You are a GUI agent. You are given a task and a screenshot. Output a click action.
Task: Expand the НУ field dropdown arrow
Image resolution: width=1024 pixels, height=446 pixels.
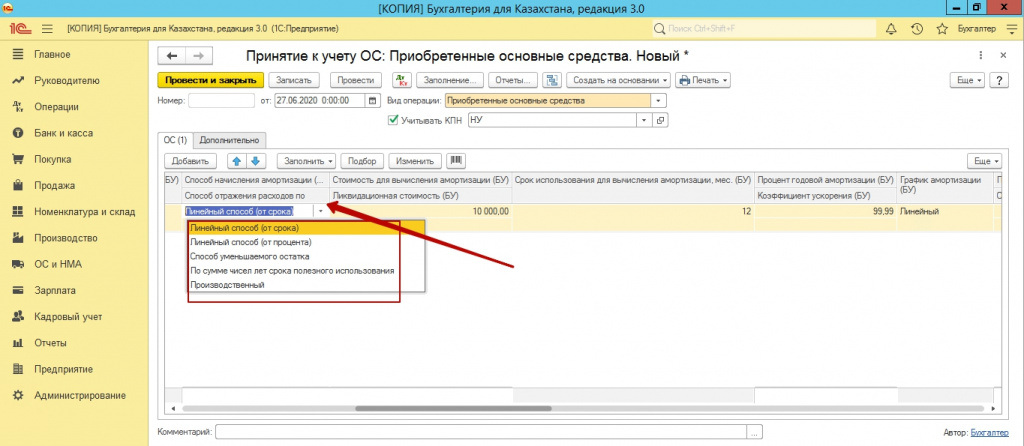point(644,120)
